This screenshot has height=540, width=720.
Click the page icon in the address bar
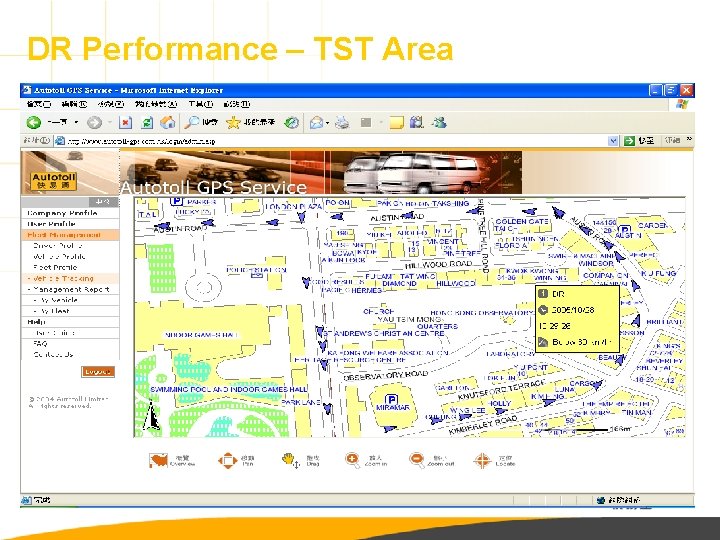tap(60, 141)
